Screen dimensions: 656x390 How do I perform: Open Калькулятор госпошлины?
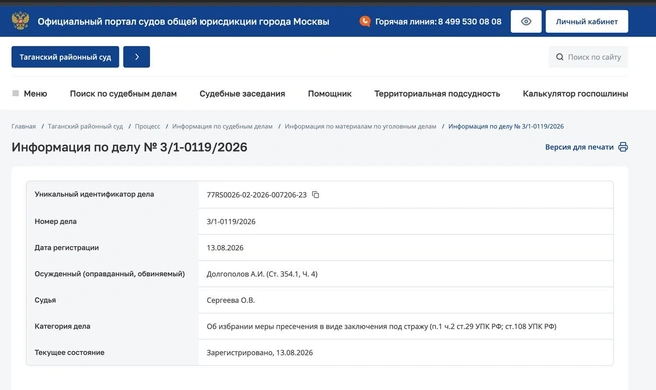(575, 94)
